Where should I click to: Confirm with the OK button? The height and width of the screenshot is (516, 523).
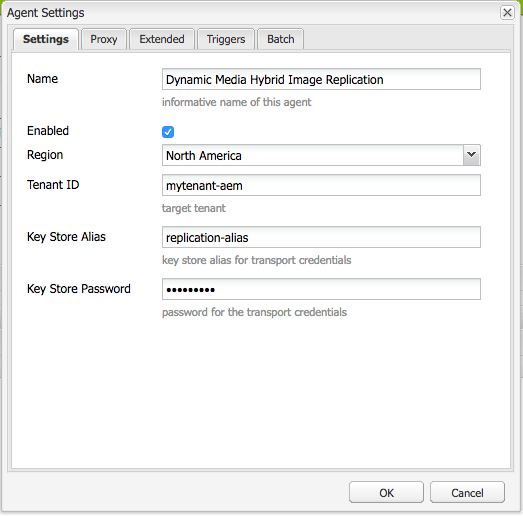tap(386, 492)
